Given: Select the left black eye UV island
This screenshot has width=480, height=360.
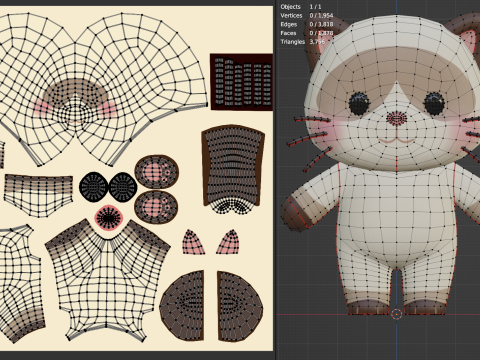Looking at the screenshot, I should (94, 187).
